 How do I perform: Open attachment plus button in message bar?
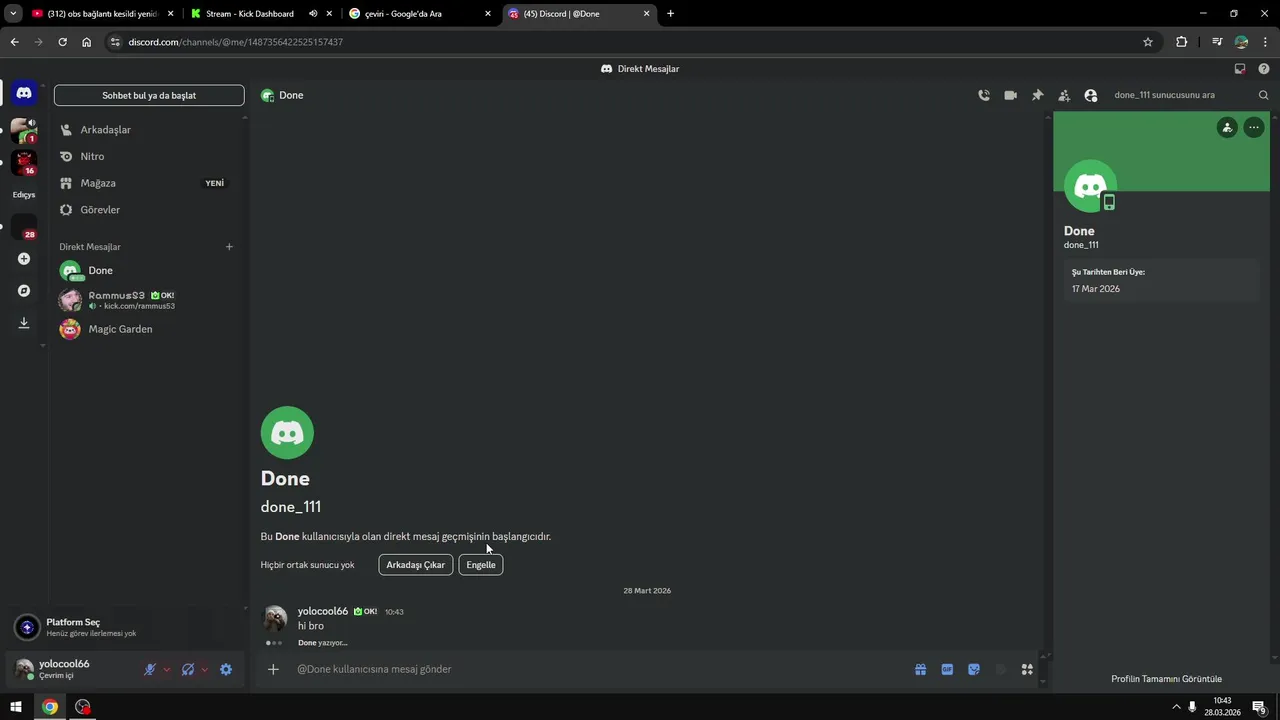click(273, 669)
